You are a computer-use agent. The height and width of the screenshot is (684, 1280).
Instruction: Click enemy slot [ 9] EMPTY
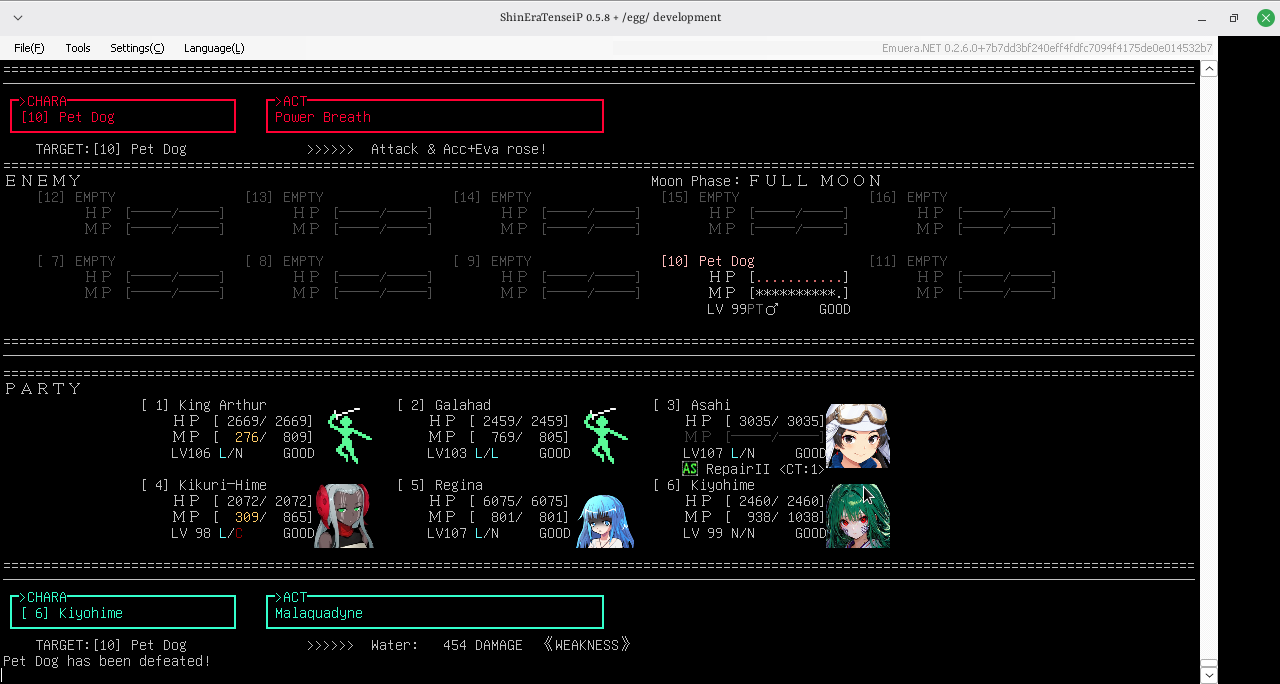point(492,261)
